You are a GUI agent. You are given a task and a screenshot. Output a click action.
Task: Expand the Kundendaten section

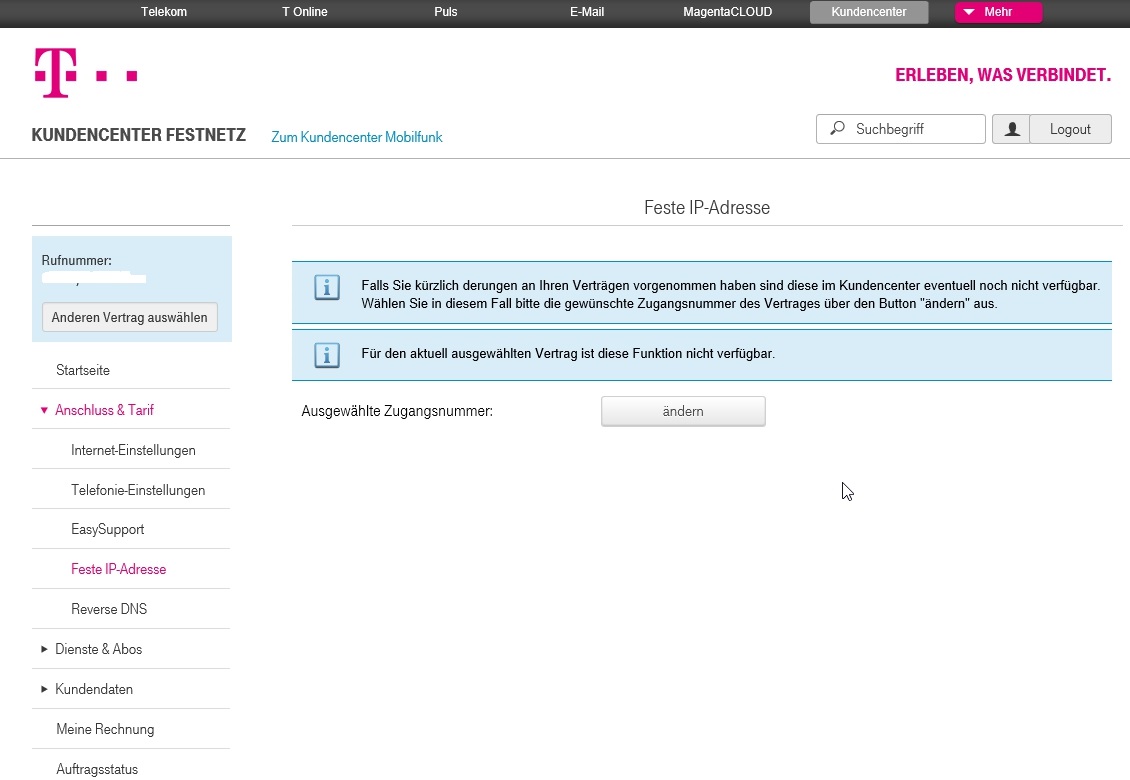click(93, 689)
